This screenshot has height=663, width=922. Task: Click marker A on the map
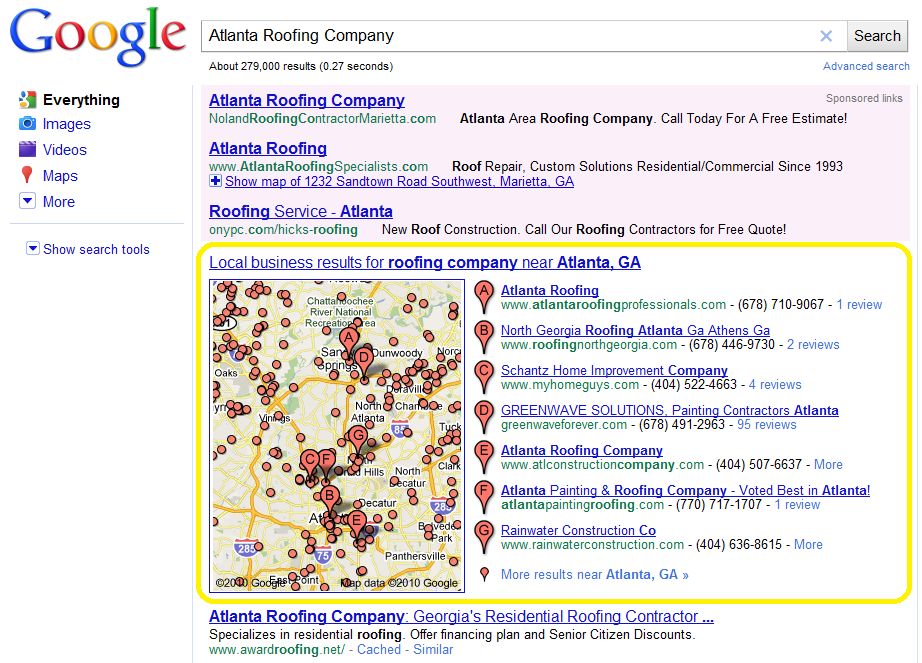(349, 341)
